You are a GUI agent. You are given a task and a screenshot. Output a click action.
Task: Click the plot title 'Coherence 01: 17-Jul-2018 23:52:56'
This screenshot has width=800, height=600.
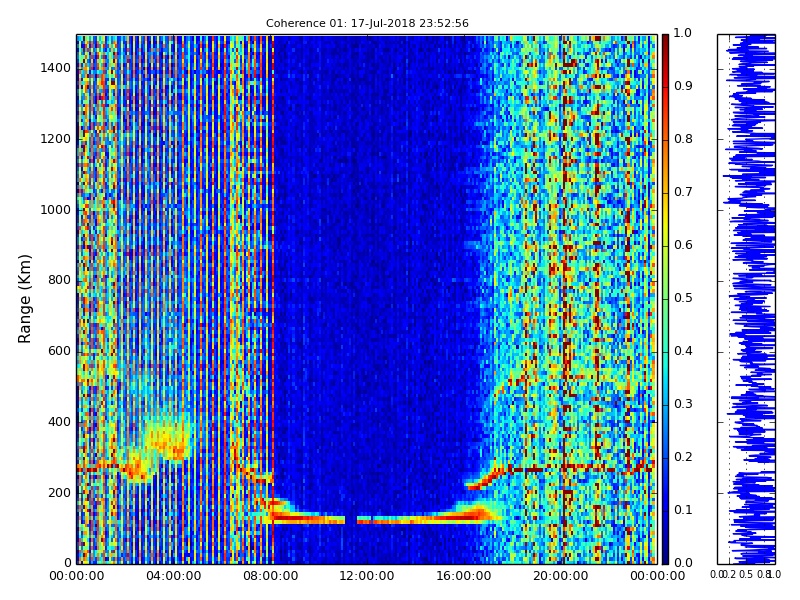click(x=367, y=23)
